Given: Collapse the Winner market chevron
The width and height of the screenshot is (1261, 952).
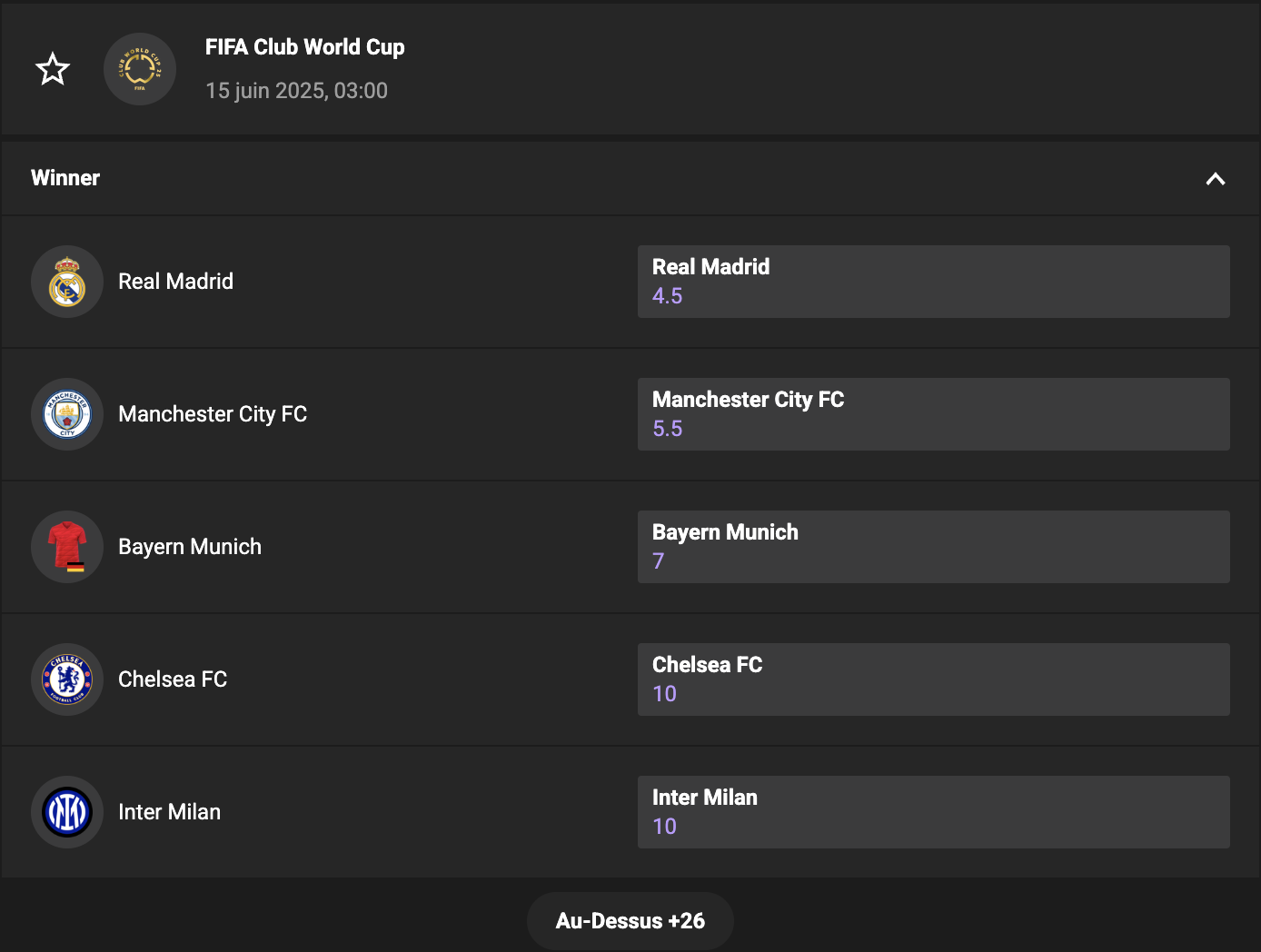Looking at the screenshot, I should coord(1215,179).
